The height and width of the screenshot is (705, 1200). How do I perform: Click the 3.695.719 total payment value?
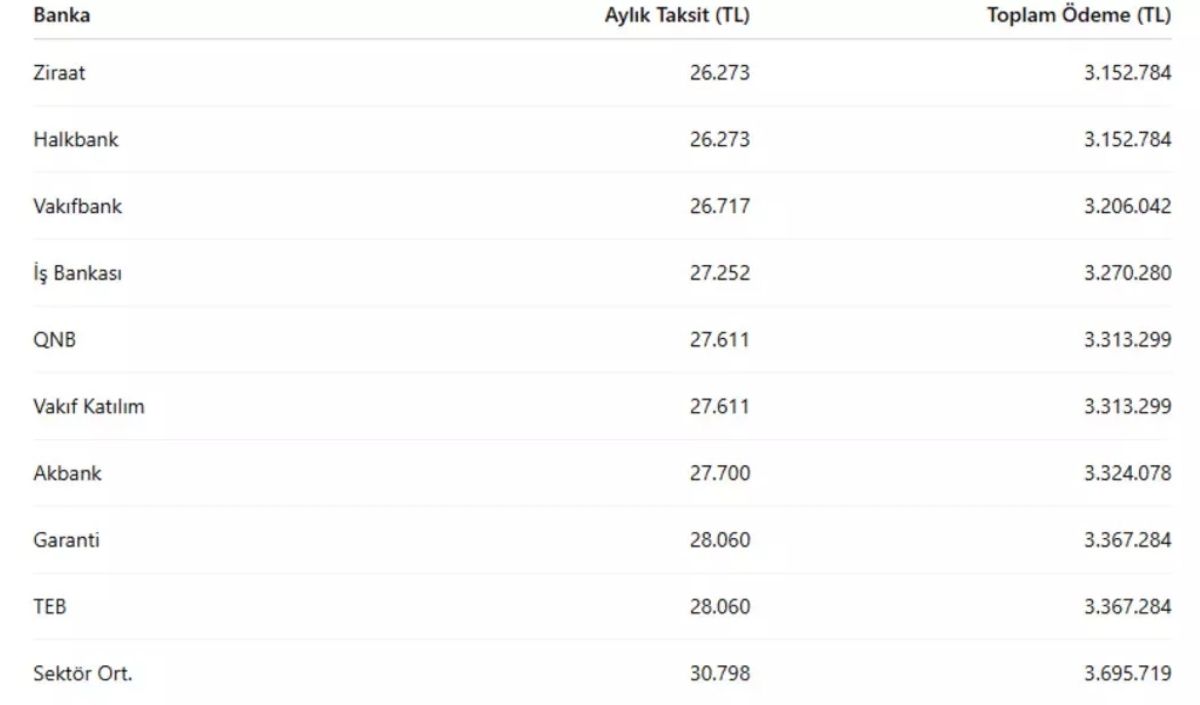1127,674
